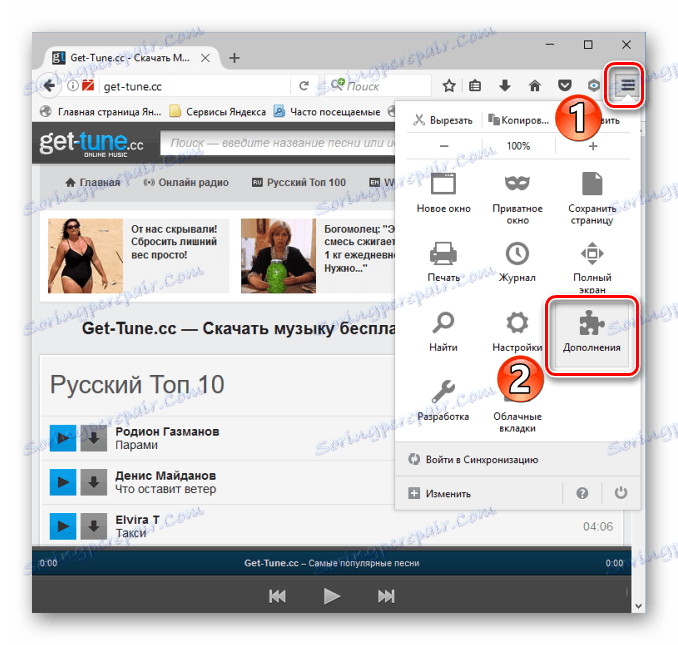Open Русский Топ 100 link
678x645 pixels.
click(x=299, y=182)
